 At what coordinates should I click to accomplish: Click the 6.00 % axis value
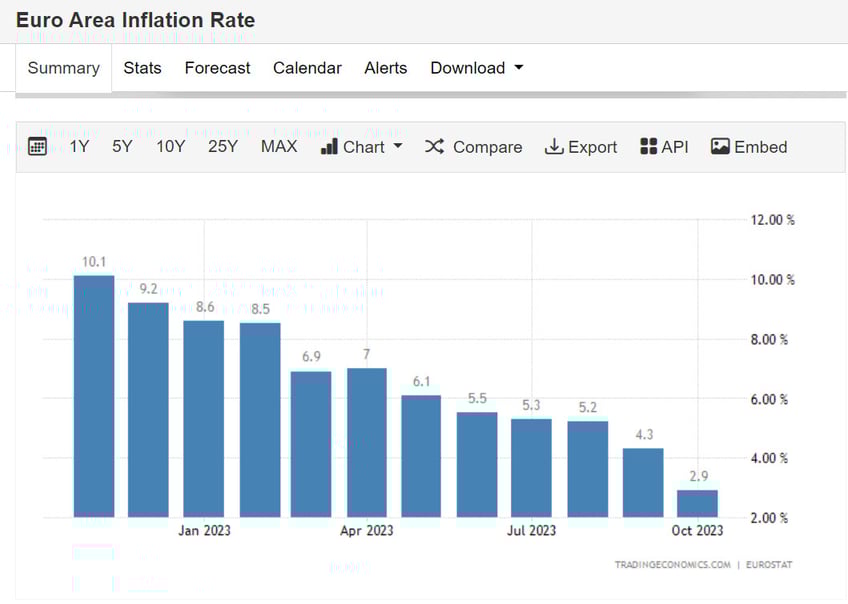tap(769, 400)
